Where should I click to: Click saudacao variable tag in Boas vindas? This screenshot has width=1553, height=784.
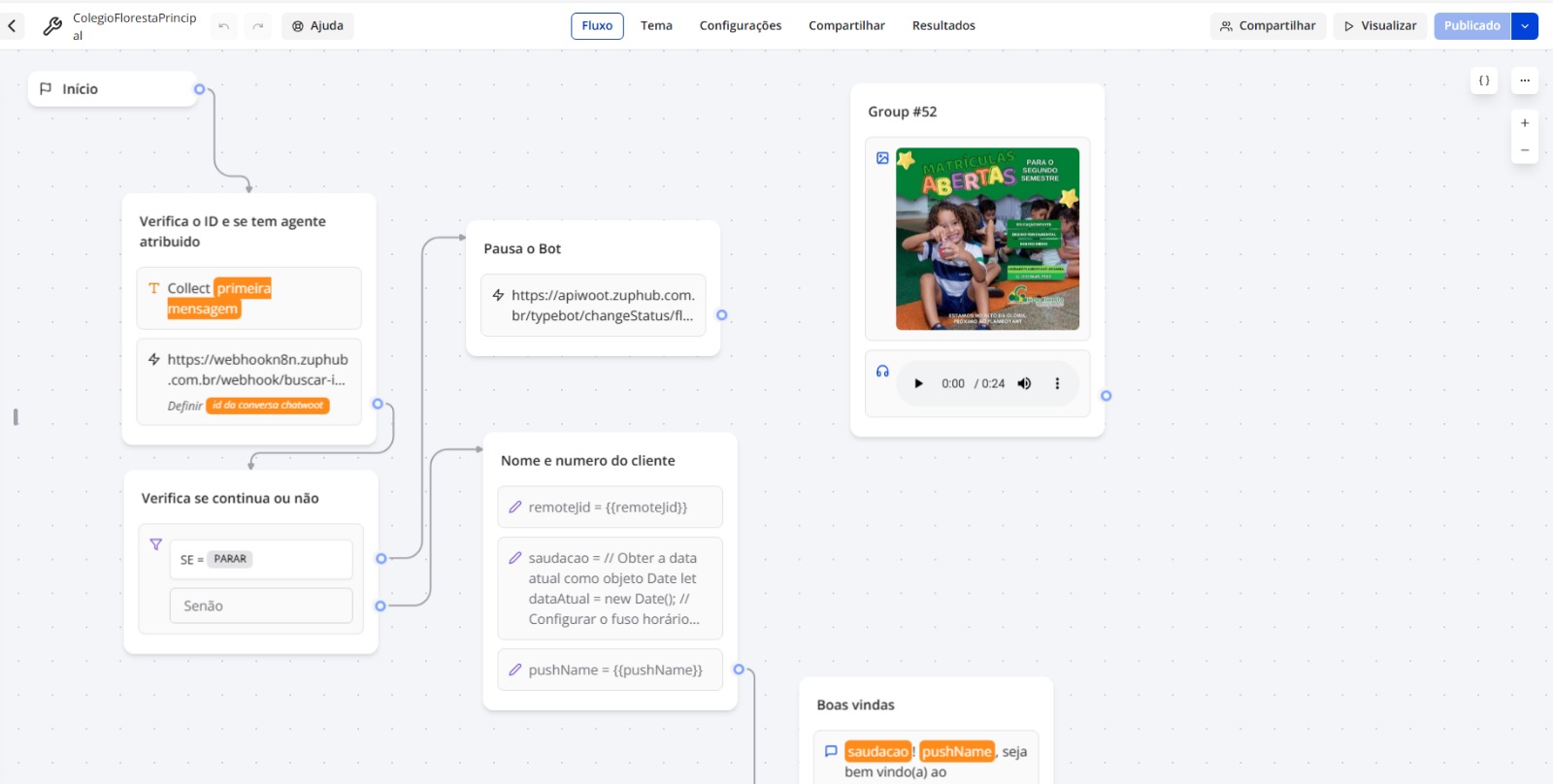point(877,752)
